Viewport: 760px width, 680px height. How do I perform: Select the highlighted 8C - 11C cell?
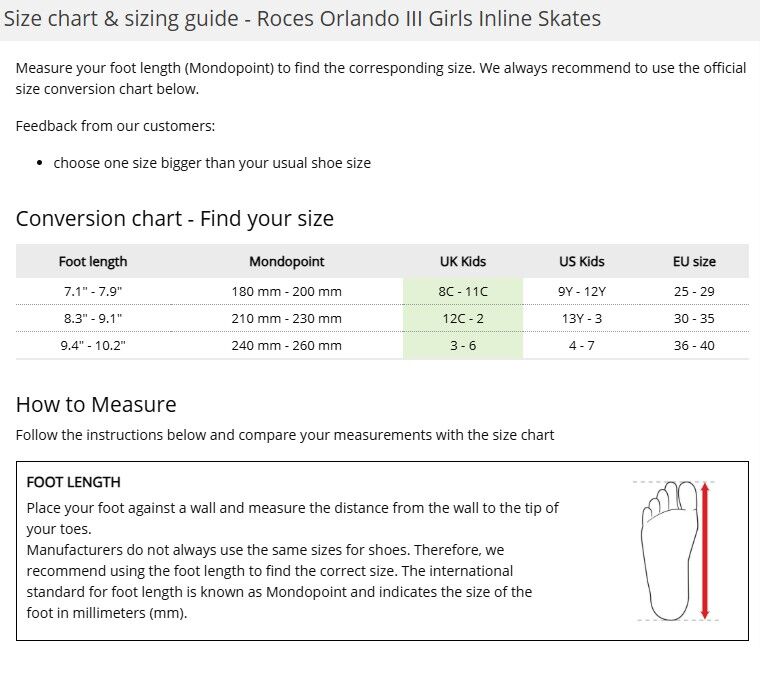pos(463,291)
